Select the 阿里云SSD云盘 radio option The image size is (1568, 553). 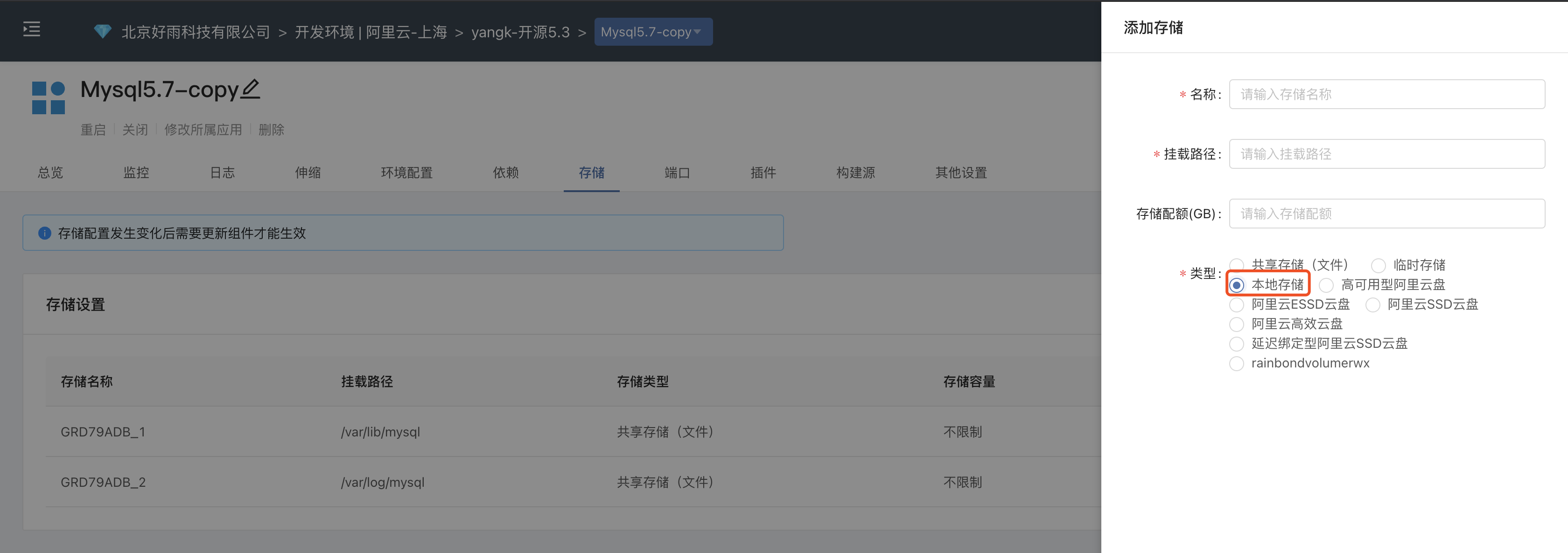pos(1373,304)
